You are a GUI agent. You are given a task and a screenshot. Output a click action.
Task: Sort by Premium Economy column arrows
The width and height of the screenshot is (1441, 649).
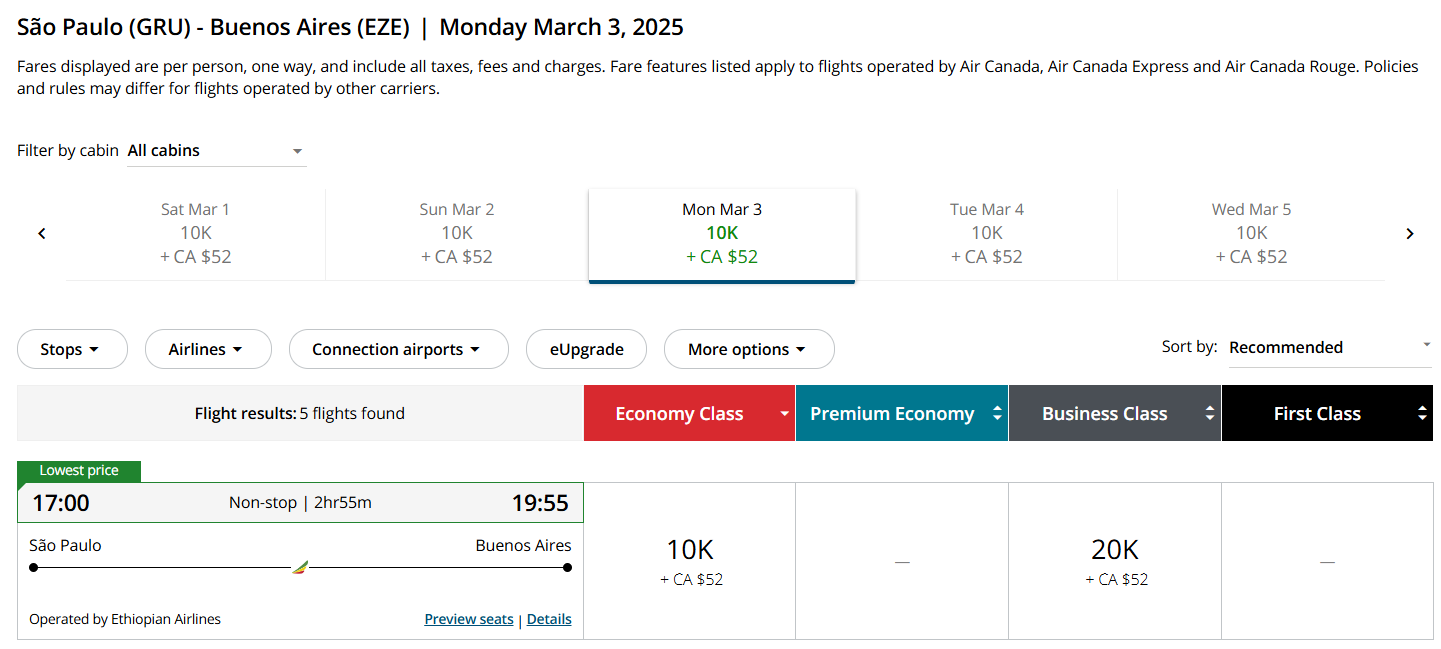coord(997,414)
